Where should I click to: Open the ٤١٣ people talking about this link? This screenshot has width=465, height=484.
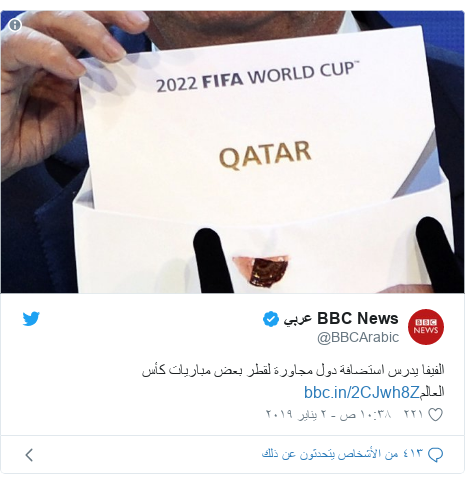pos(342,454)
